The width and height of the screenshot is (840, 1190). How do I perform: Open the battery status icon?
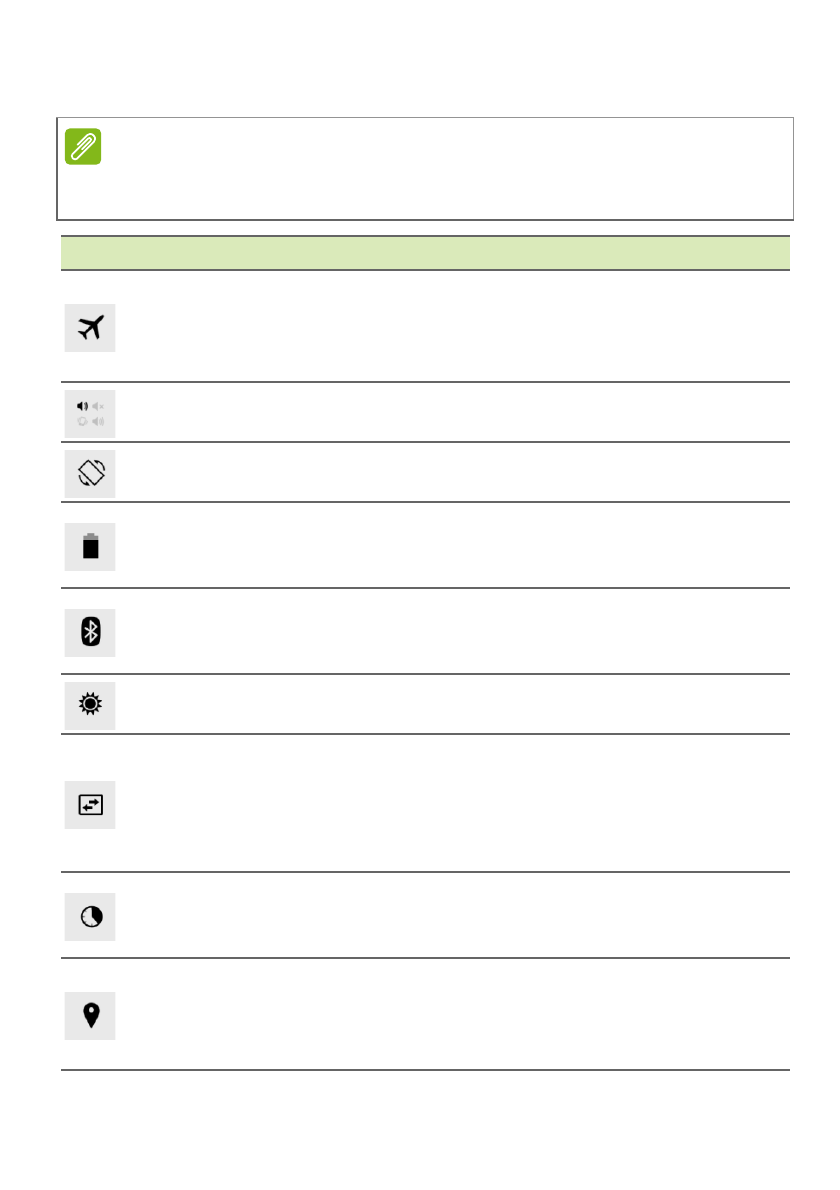tap(90, 546)
